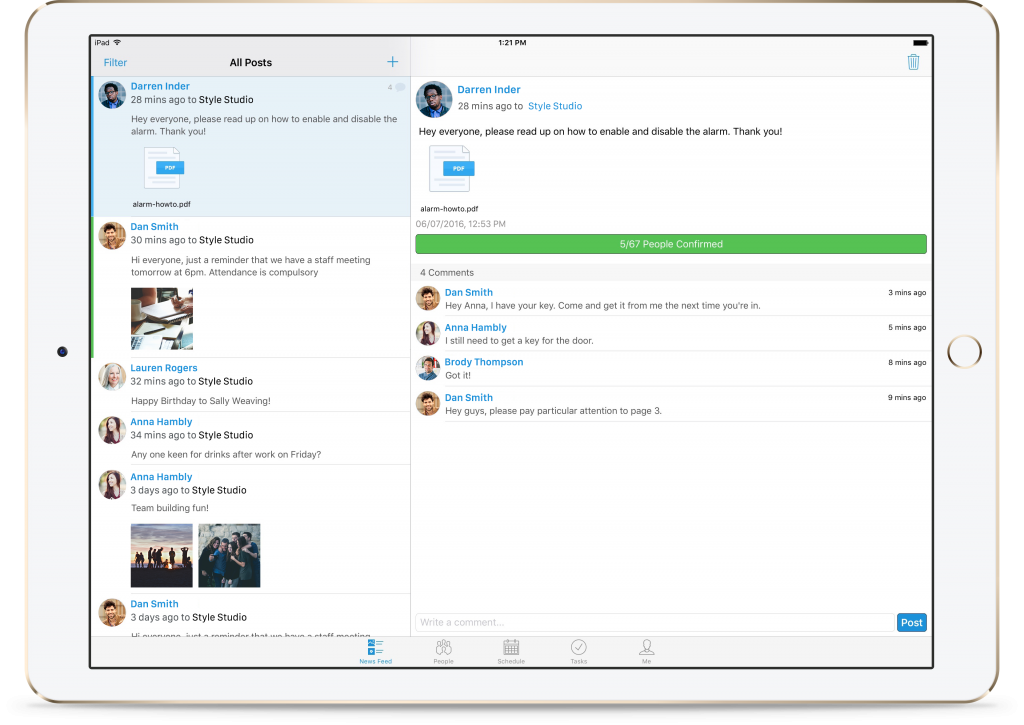Open the PDF attachment in the post list

coord(163,168)
